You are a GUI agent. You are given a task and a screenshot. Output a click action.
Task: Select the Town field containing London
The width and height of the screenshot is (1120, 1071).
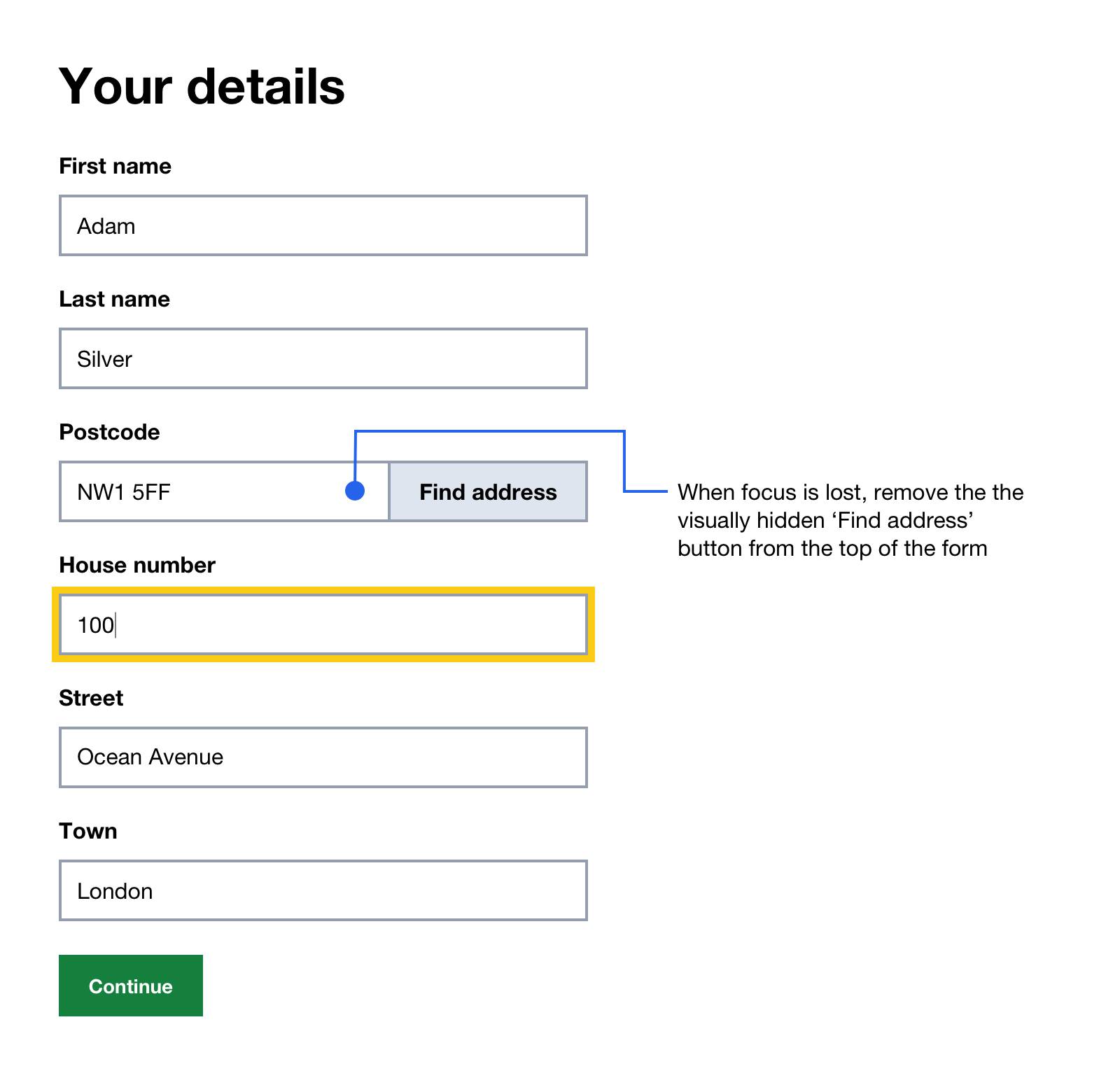click(x=322, y=890)
